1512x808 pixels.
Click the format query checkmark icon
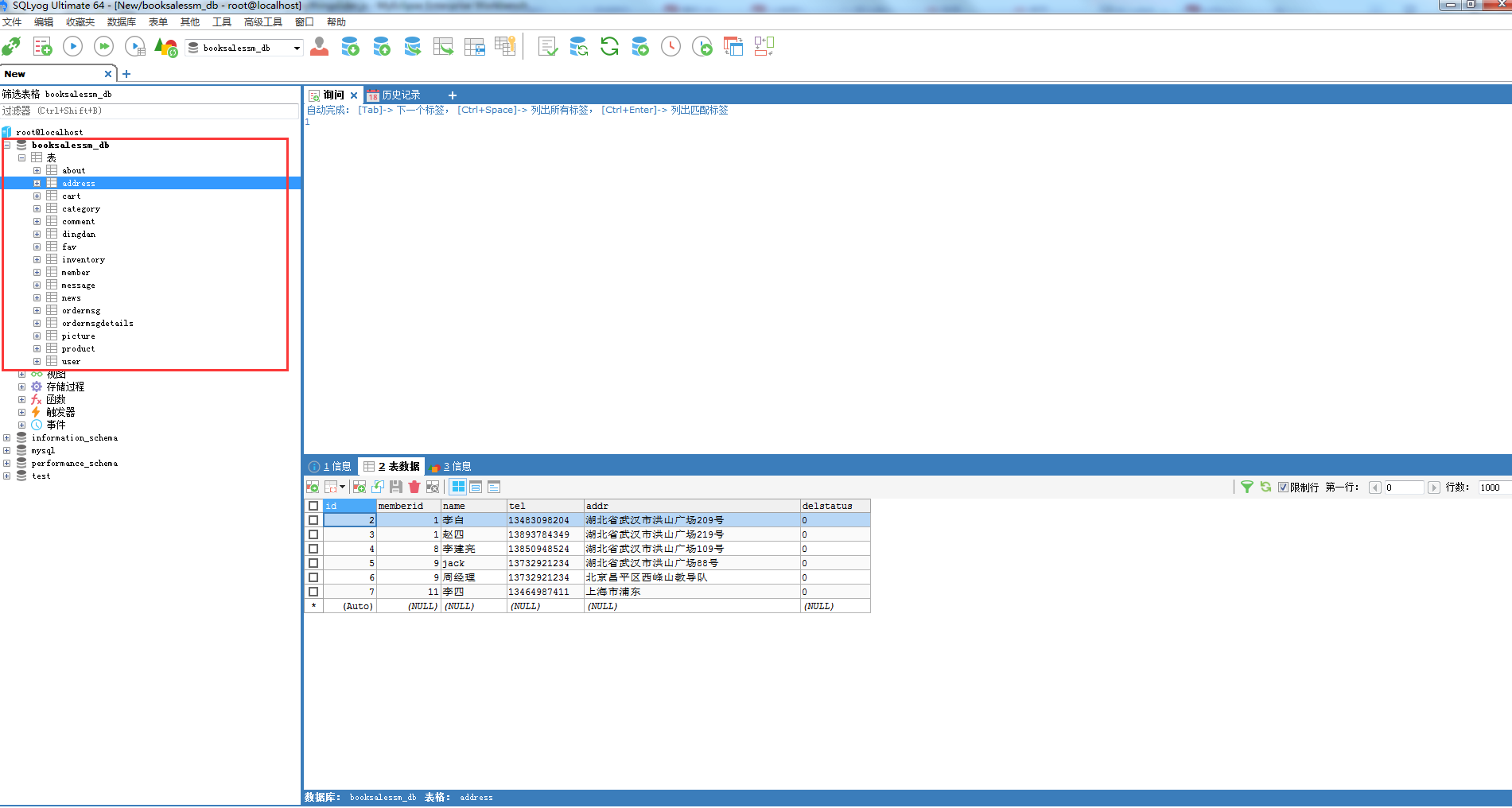[x=547, y=47]
